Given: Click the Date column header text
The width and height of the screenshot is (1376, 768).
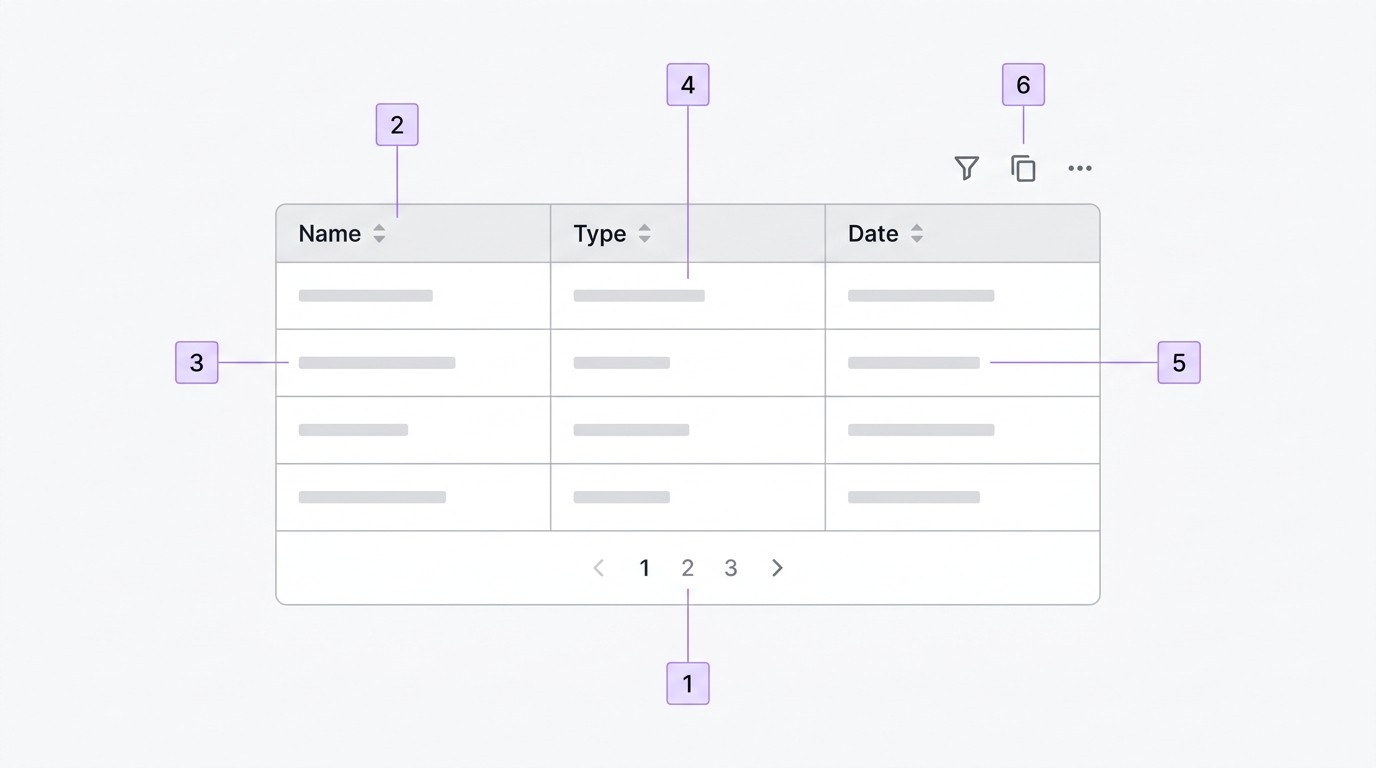Looking at the screenshot, I should coord(873,234).
